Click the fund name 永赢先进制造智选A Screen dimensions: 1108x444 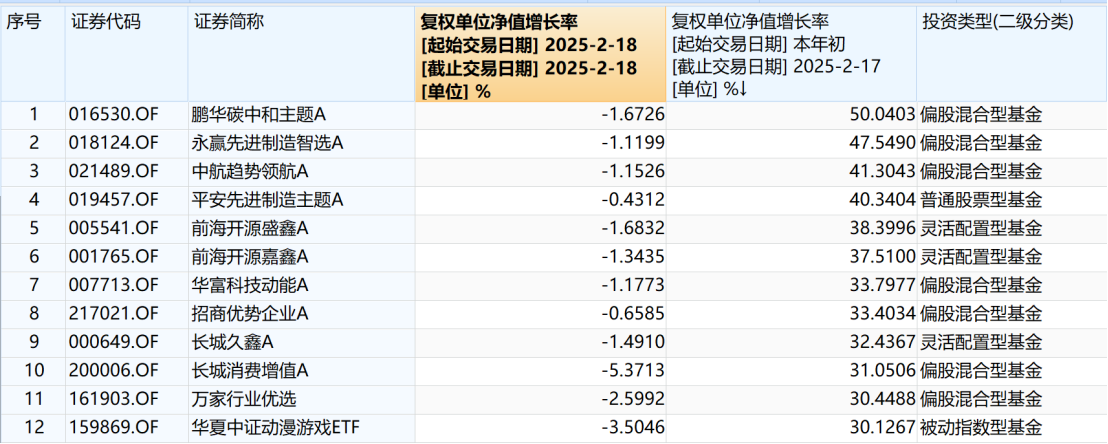pos(267,144)
